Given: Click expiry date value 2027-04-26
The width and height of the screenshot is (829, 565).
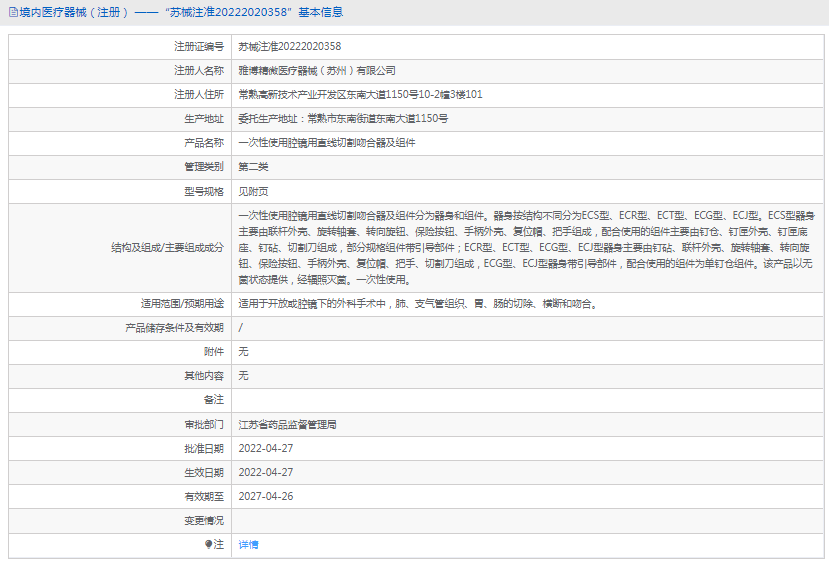Looking at the screenshot, I should click(x=265, y=496).
